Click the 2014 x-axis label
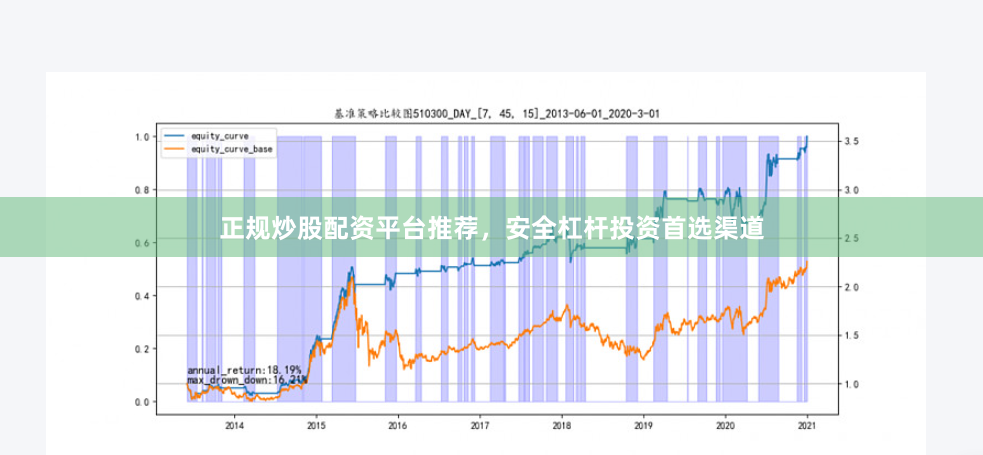The image size is (983, 455). (x=234, y=426)
